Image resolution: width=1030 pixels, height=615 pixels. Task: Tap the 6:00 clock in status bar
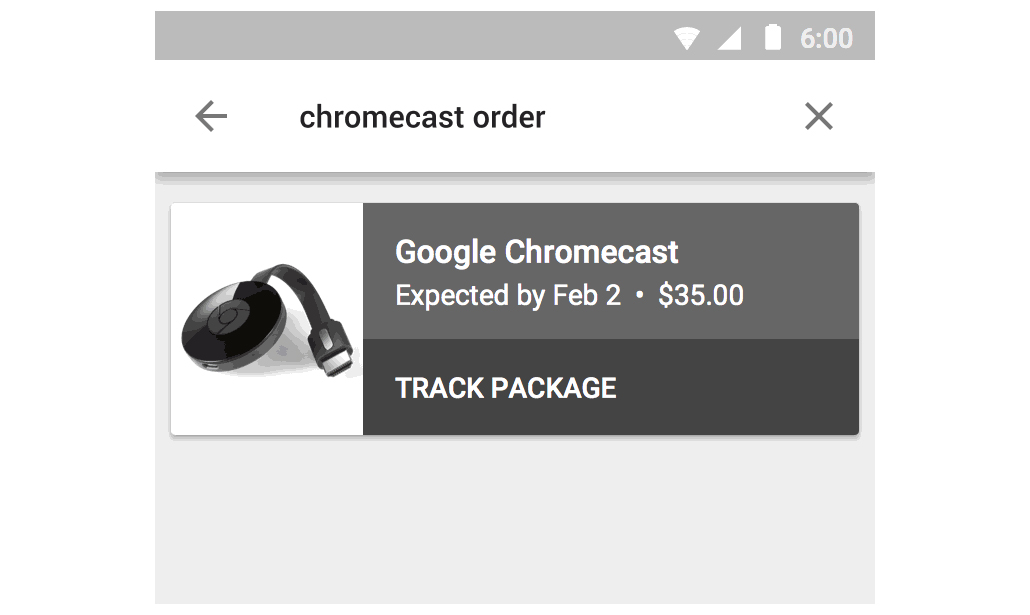coord(826,38)
